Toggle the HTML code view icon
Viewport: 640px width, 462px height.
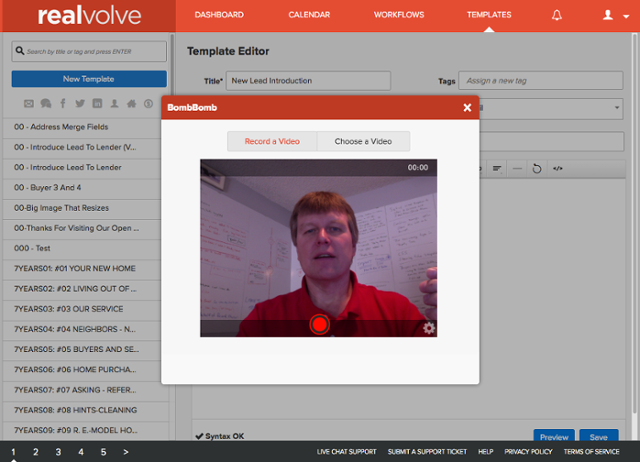(558, 169)
